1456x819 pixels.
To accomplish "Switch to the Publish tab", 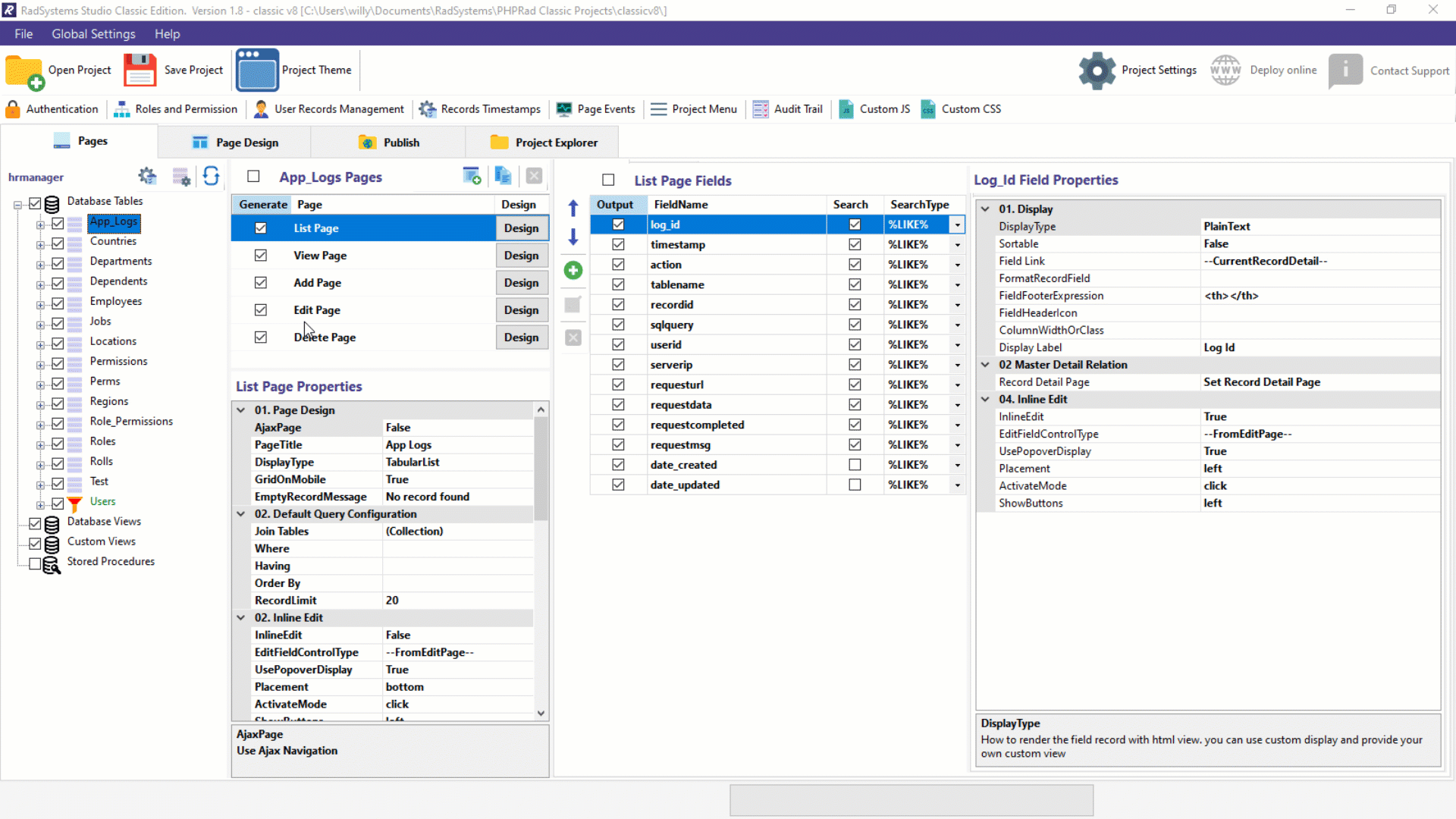I will coord(388,143).
